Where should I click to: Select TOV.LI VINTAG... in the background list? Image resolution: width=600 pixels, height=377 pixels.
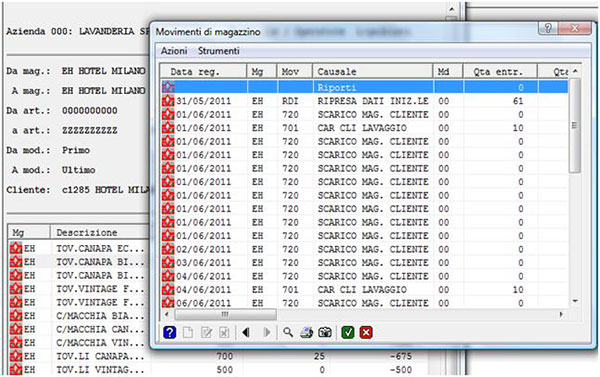click(101, 369)
